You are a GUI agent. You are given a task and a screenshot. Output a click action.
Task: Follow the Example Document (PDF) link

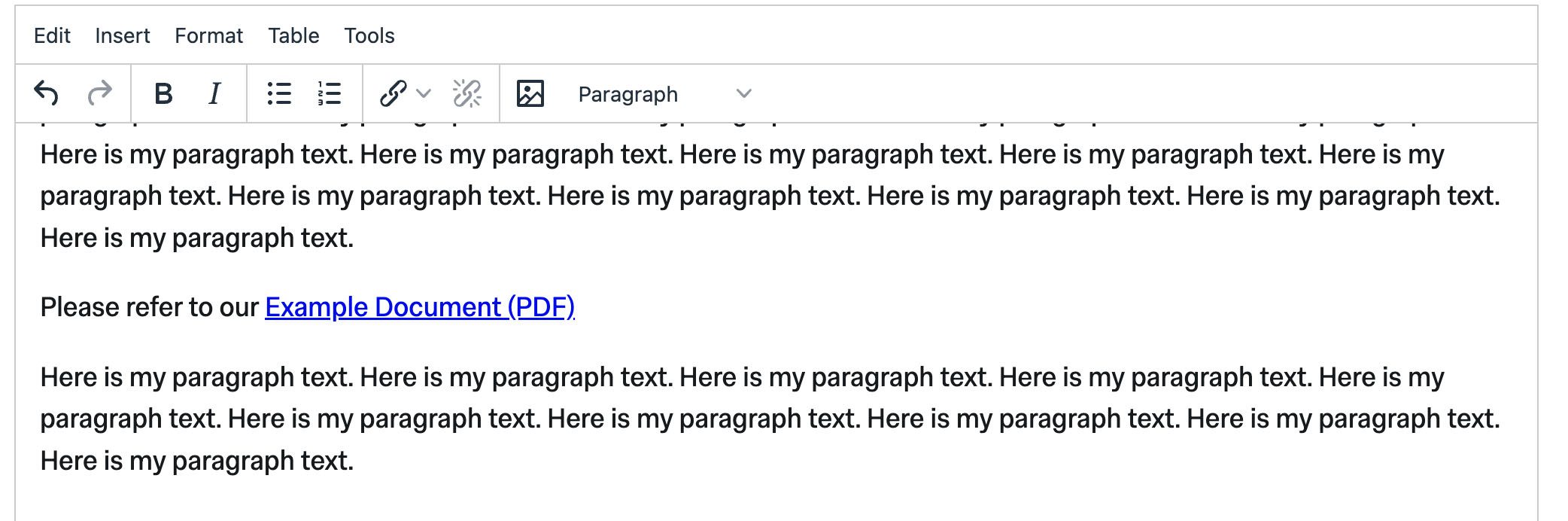coord(419,307)
